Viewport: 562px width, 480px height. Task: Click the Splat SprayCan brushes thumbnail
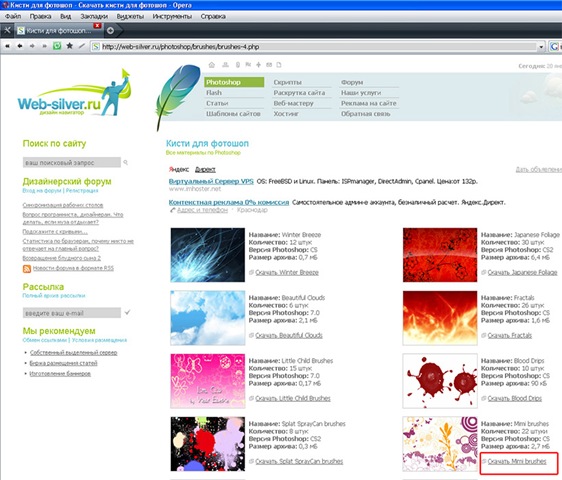pyautogui.click(x=208, y=444)
